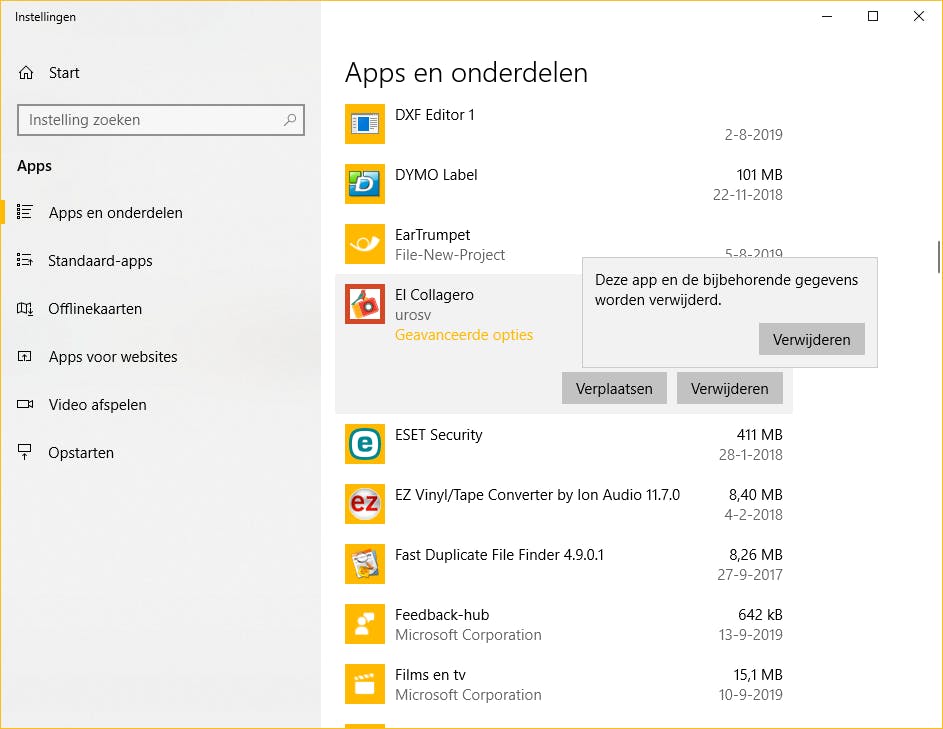Screen dimensions: 943x729
Task: Click the Video afspelen camera icon
Action: pyautogui.click(x=25, y=404)
